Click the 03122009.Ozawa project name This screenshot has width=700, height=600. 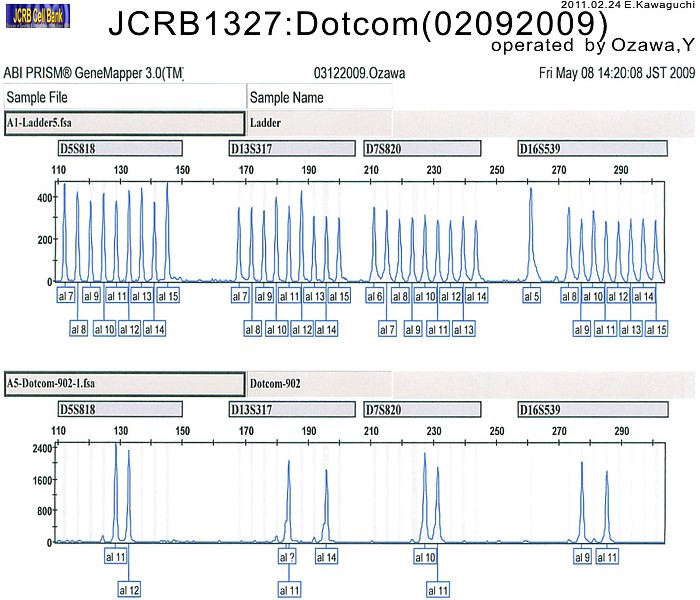(x=359, y=73)
